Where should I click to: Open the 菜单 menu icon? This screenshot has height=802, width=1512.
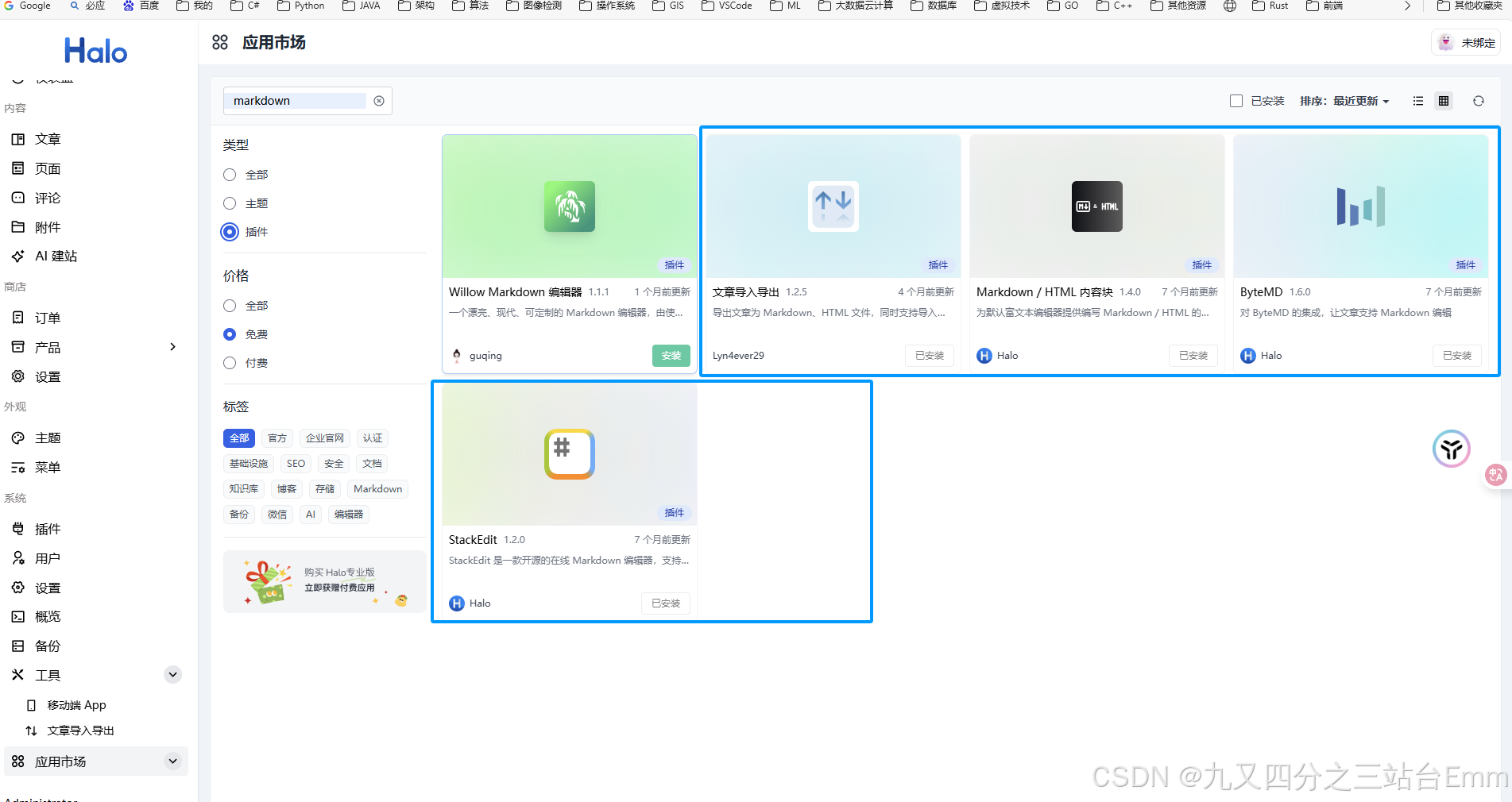click(18, 467)
